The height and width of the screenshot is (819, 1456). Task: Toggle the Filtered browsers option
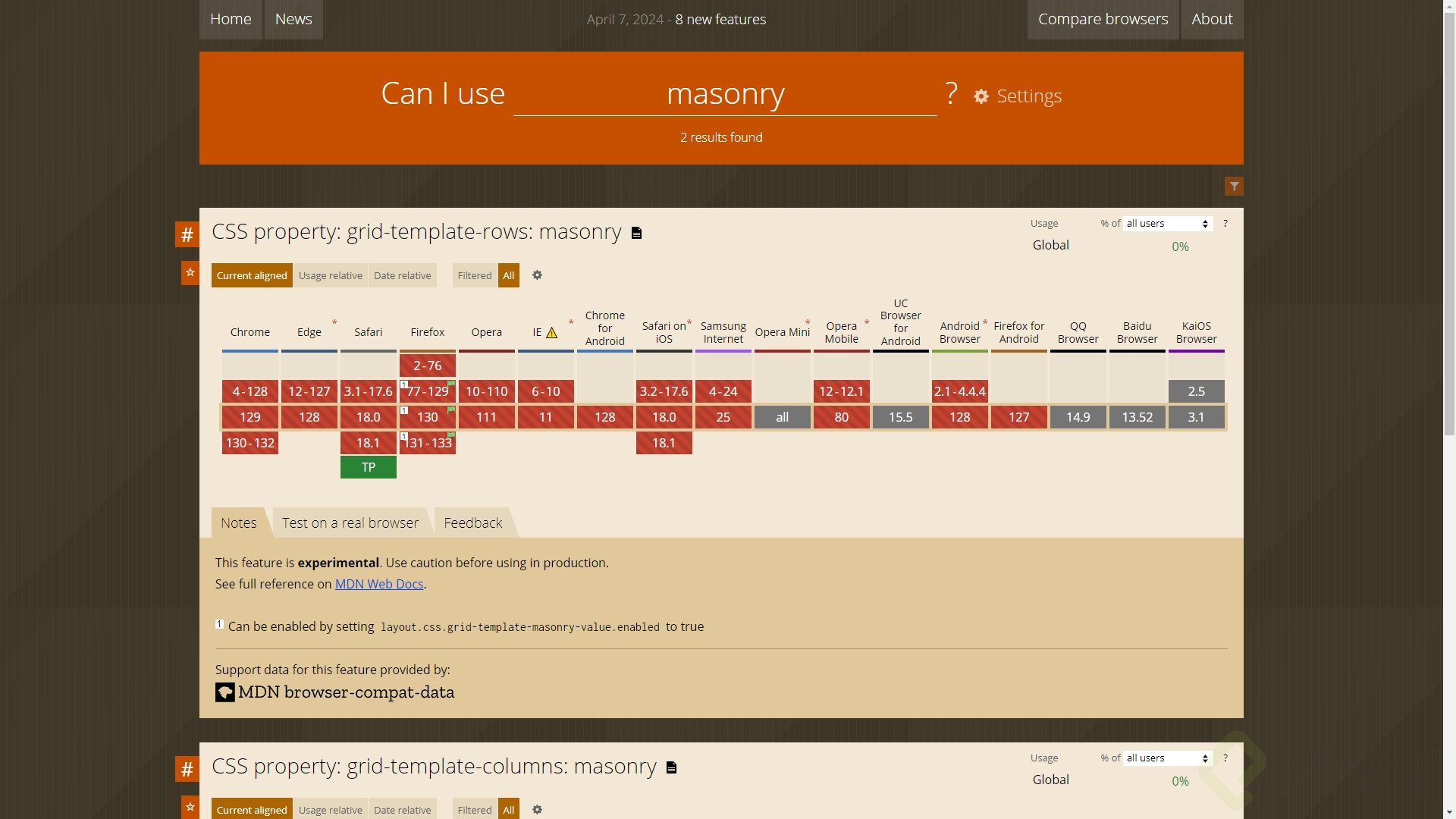tap(474, 275)
